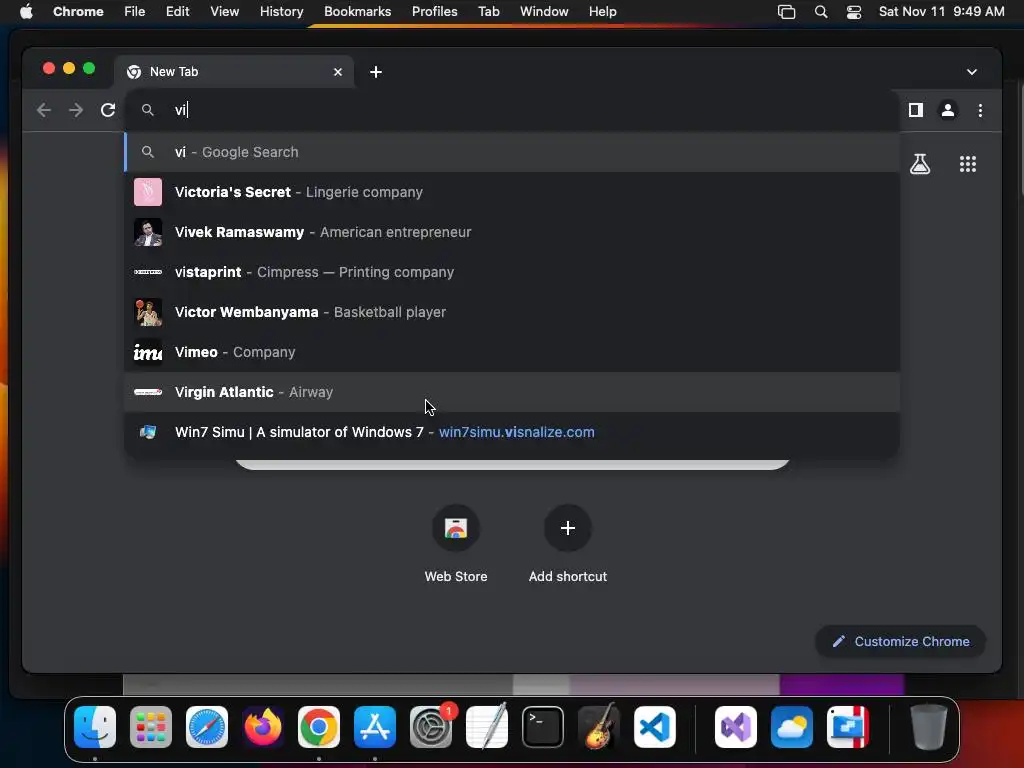Open the Web Store shortcut
This screenshot has height=768, width=1024.
pos(456,544)
